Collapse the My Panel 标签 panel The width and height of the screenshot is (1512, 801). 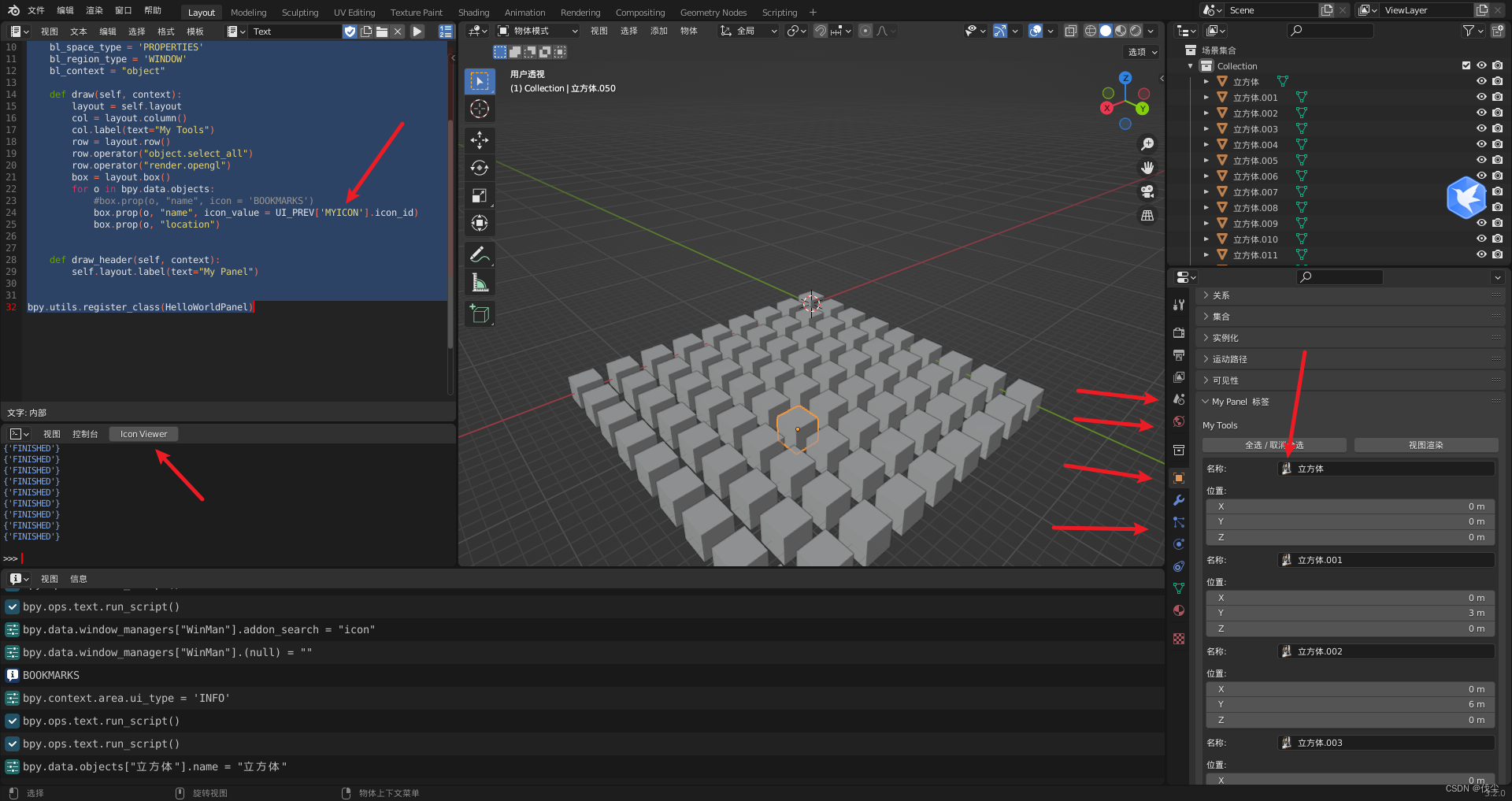(x=1350, y=402)
